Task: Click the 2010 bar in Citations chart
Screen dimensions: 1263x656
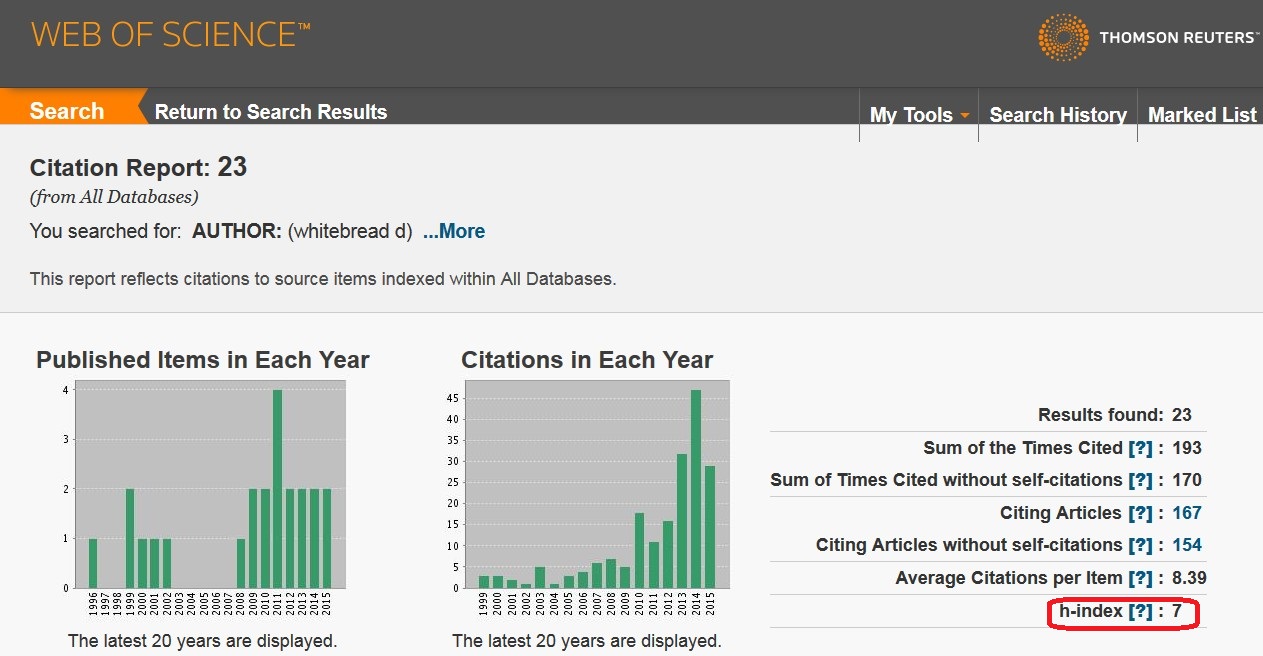Action: pyautogui.click(x=639, y=551)
